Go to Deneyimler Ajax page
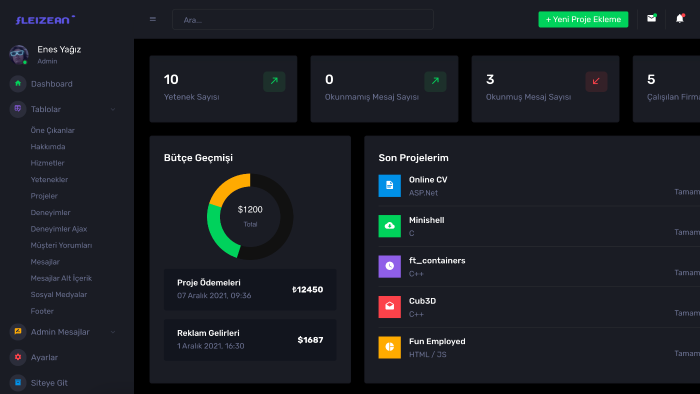 [x=59, y=229]
